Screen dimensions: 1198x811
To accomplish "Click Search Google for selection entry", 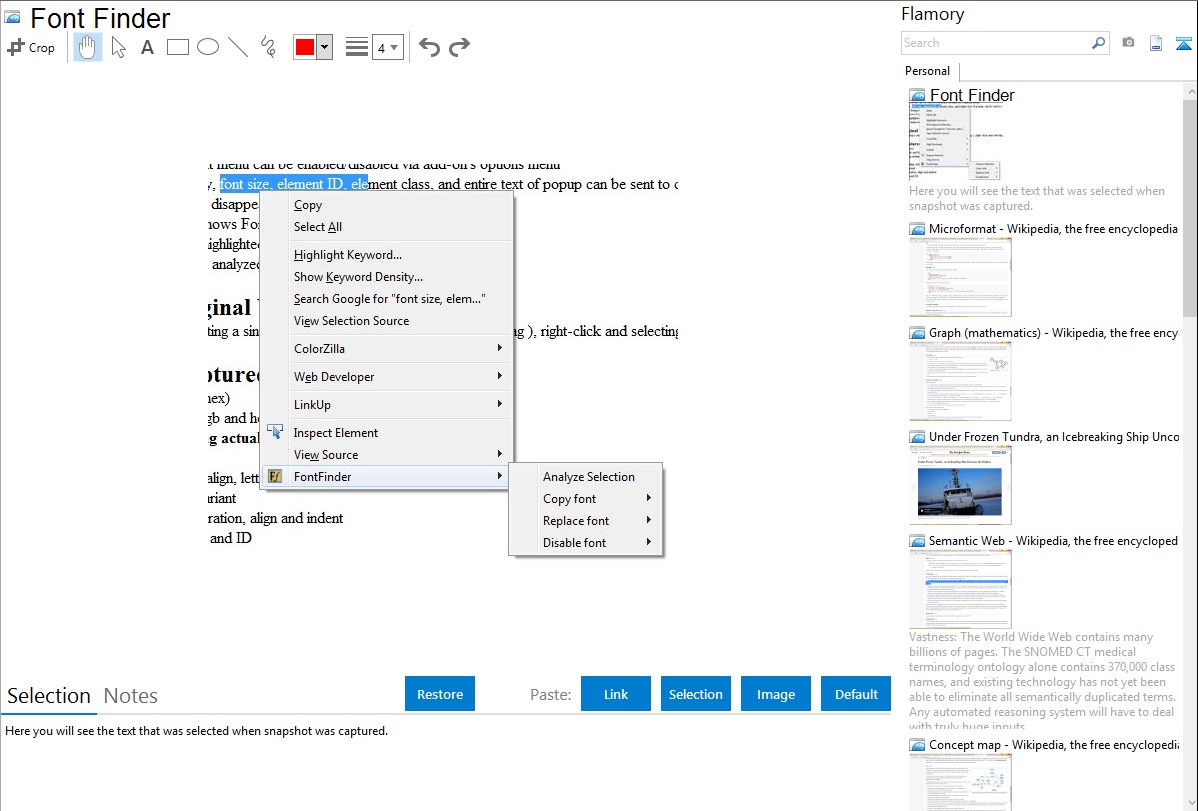I will [x=387, y=299].
